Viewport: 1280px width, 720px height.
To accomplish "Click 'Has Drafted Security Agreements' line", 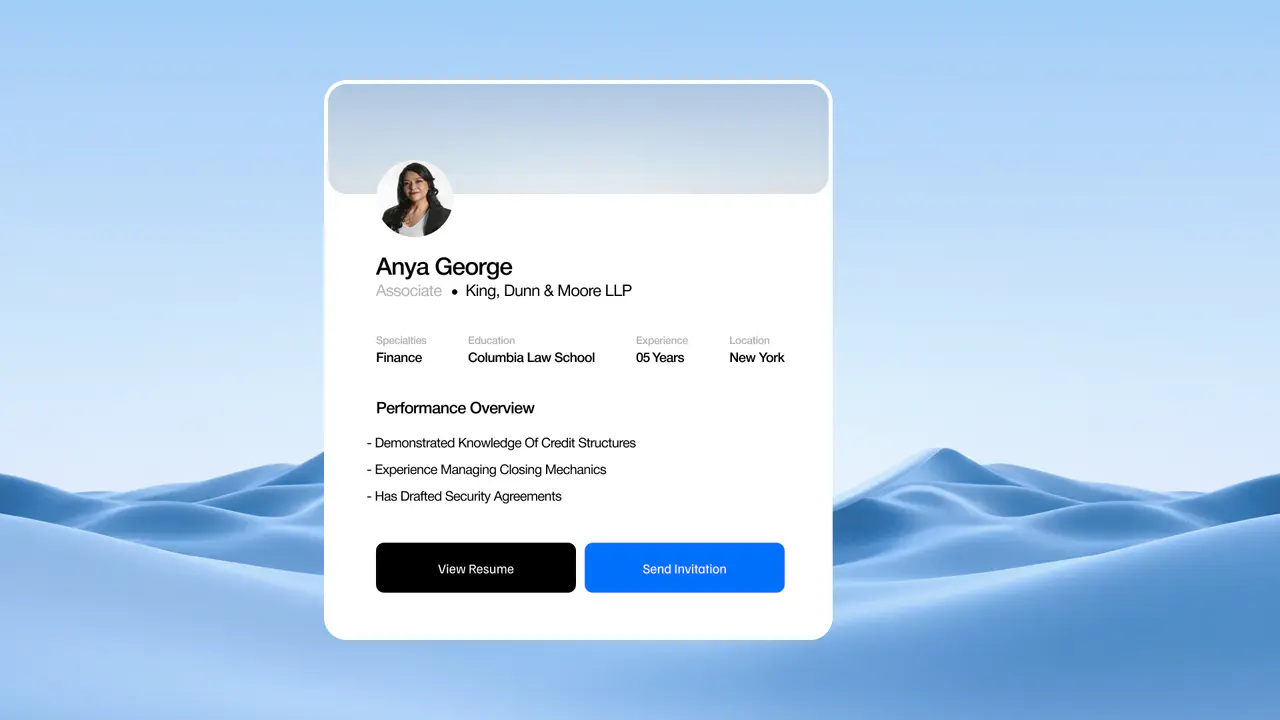I will point(465,497).
